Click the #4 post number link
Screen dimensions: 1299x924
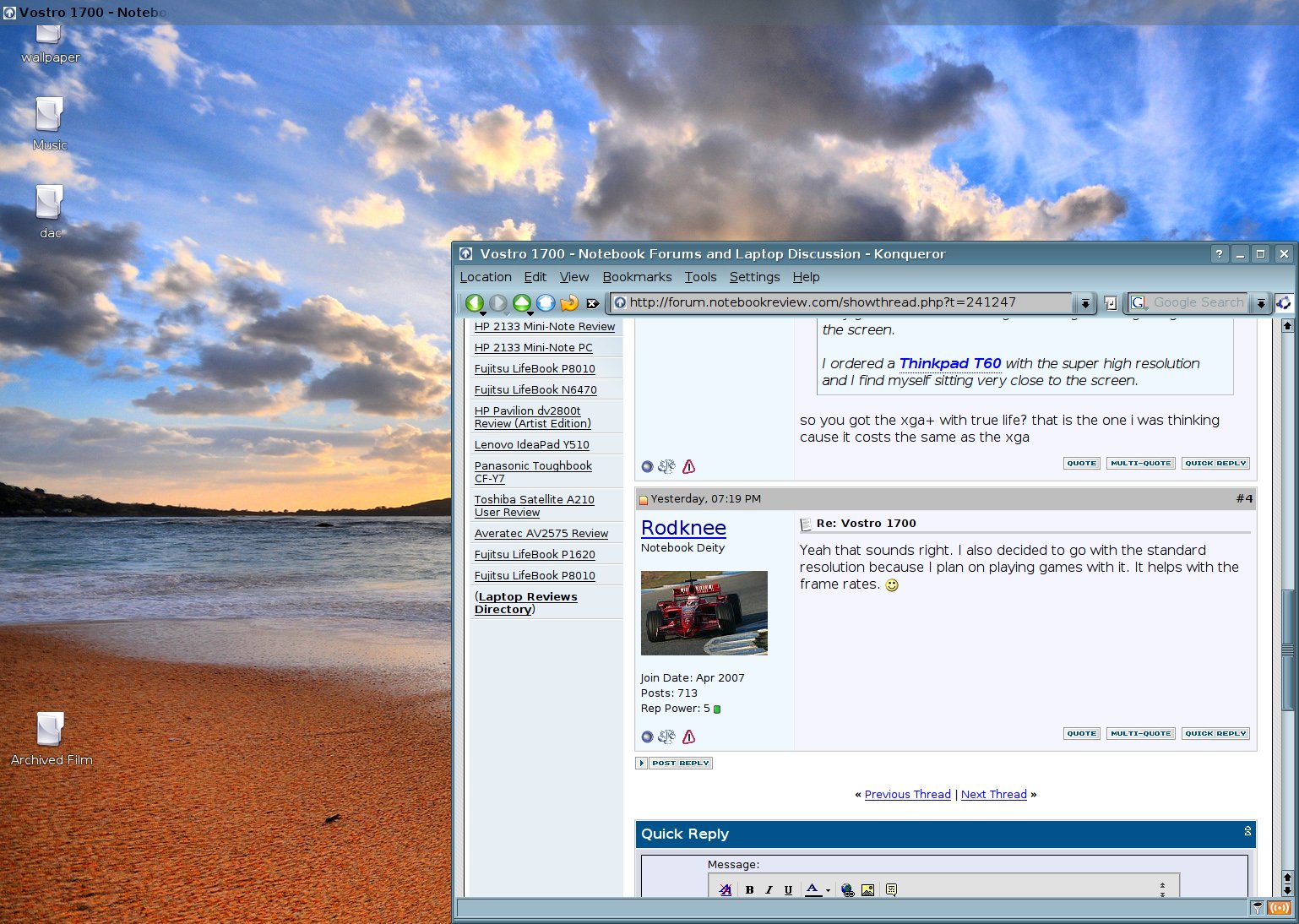coord(1244,499)
